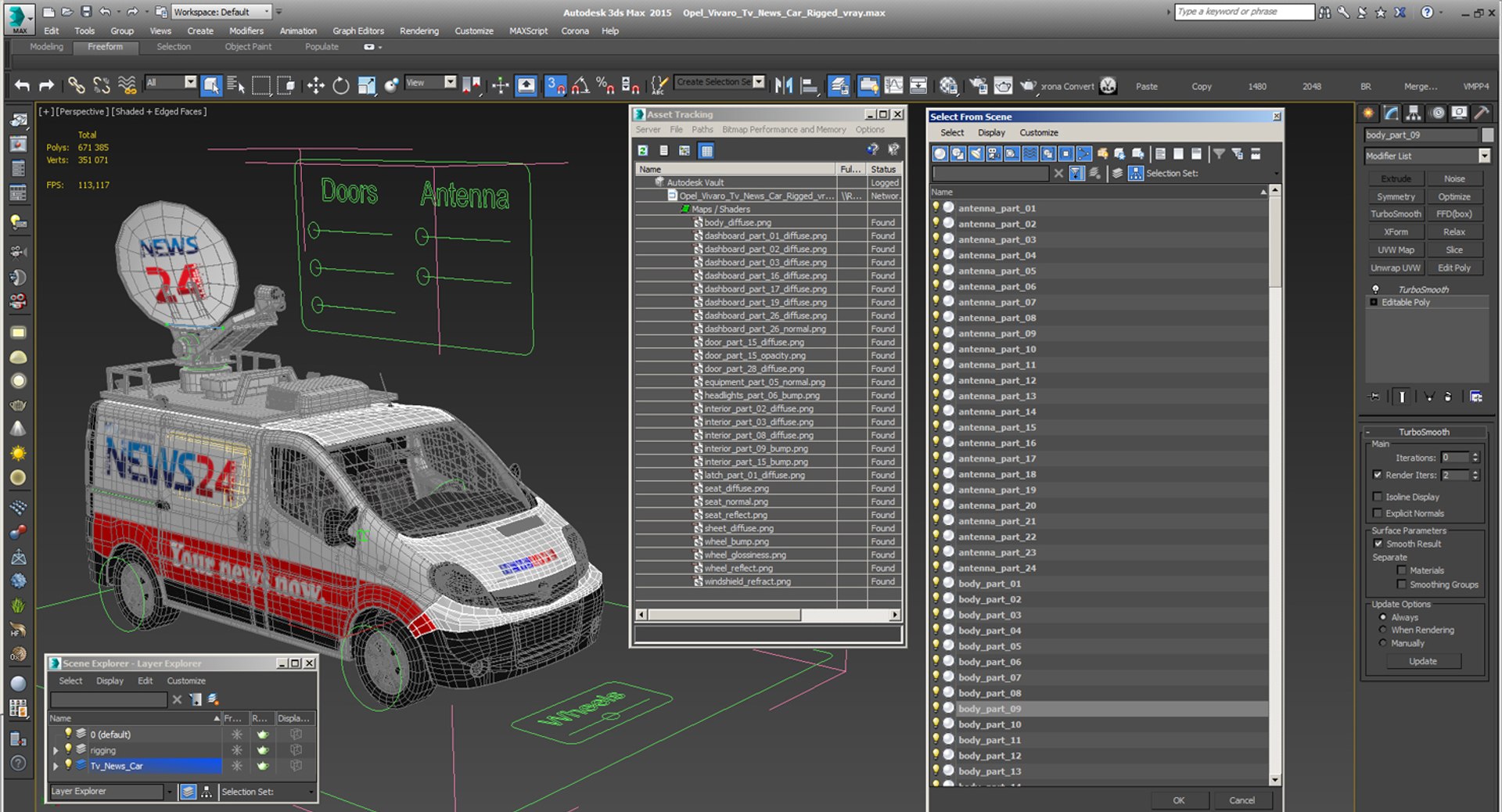Choose the Select and Scale tool

coord(366,85)
